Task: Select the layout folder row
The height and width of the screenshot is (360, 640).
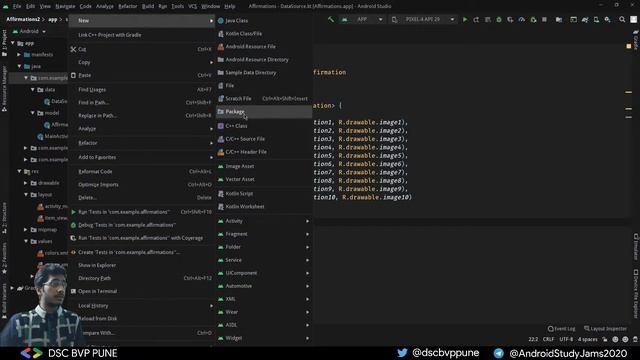Action: click(x=38, y=195)
